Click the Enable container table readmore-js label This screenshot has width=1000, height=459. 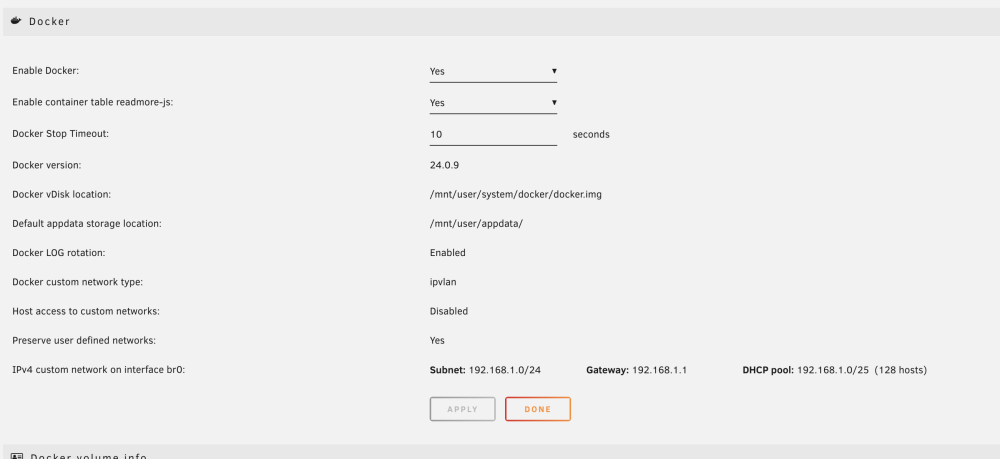click(92, 102)
